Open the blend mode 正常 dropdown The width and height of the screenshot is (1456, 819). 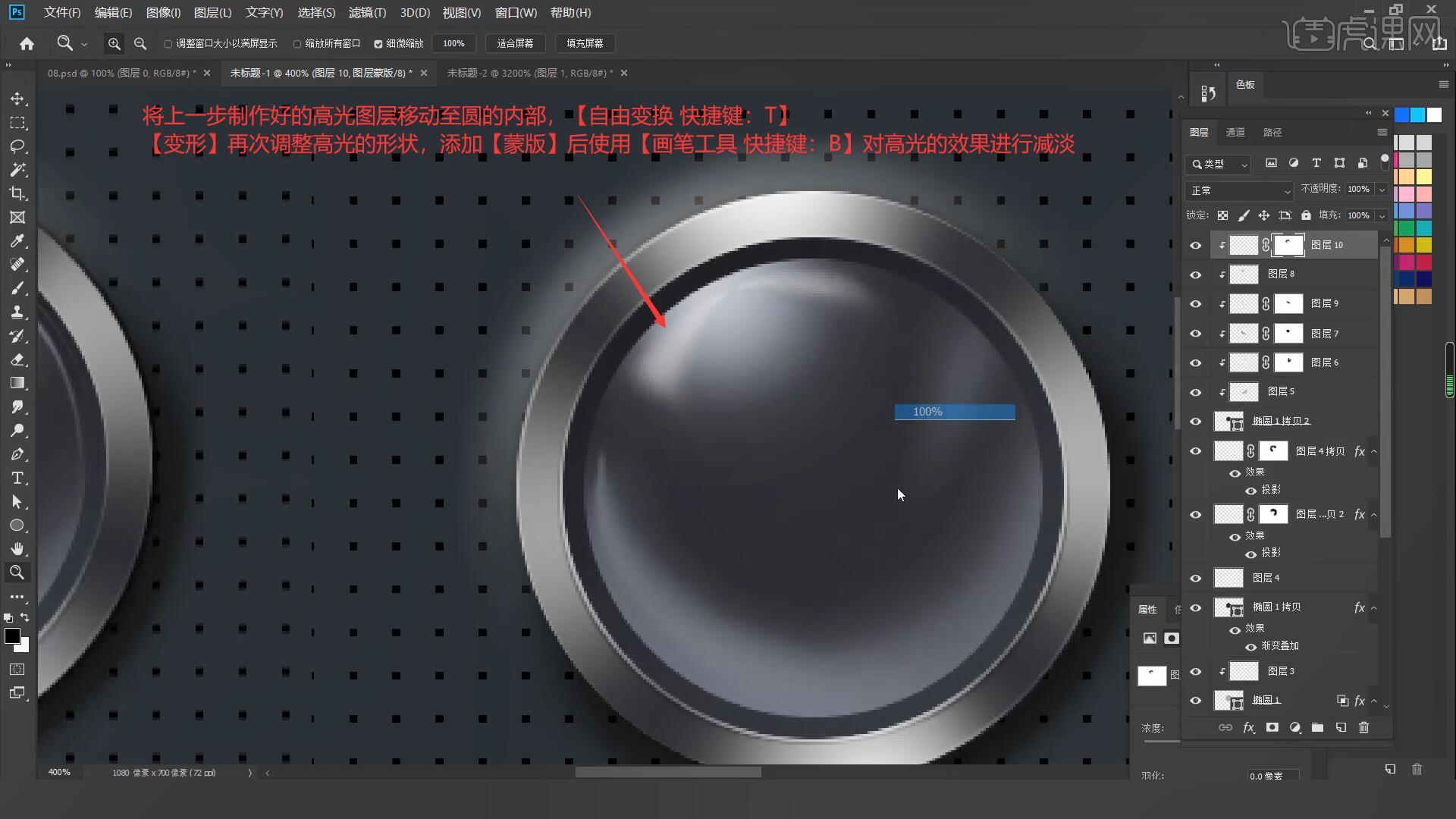tap(1238, 190)
